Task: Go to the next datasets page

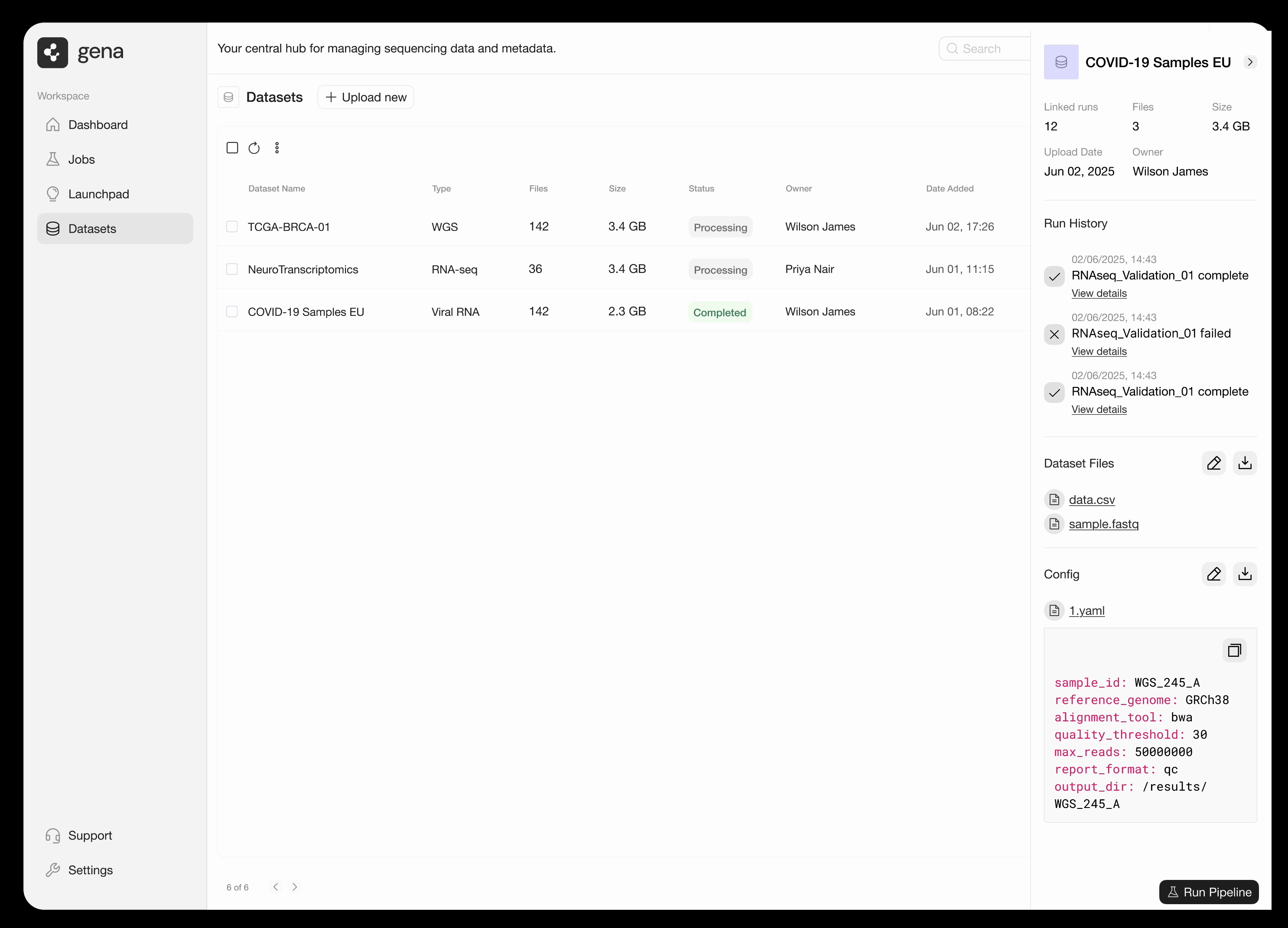Action: point(294,886)
